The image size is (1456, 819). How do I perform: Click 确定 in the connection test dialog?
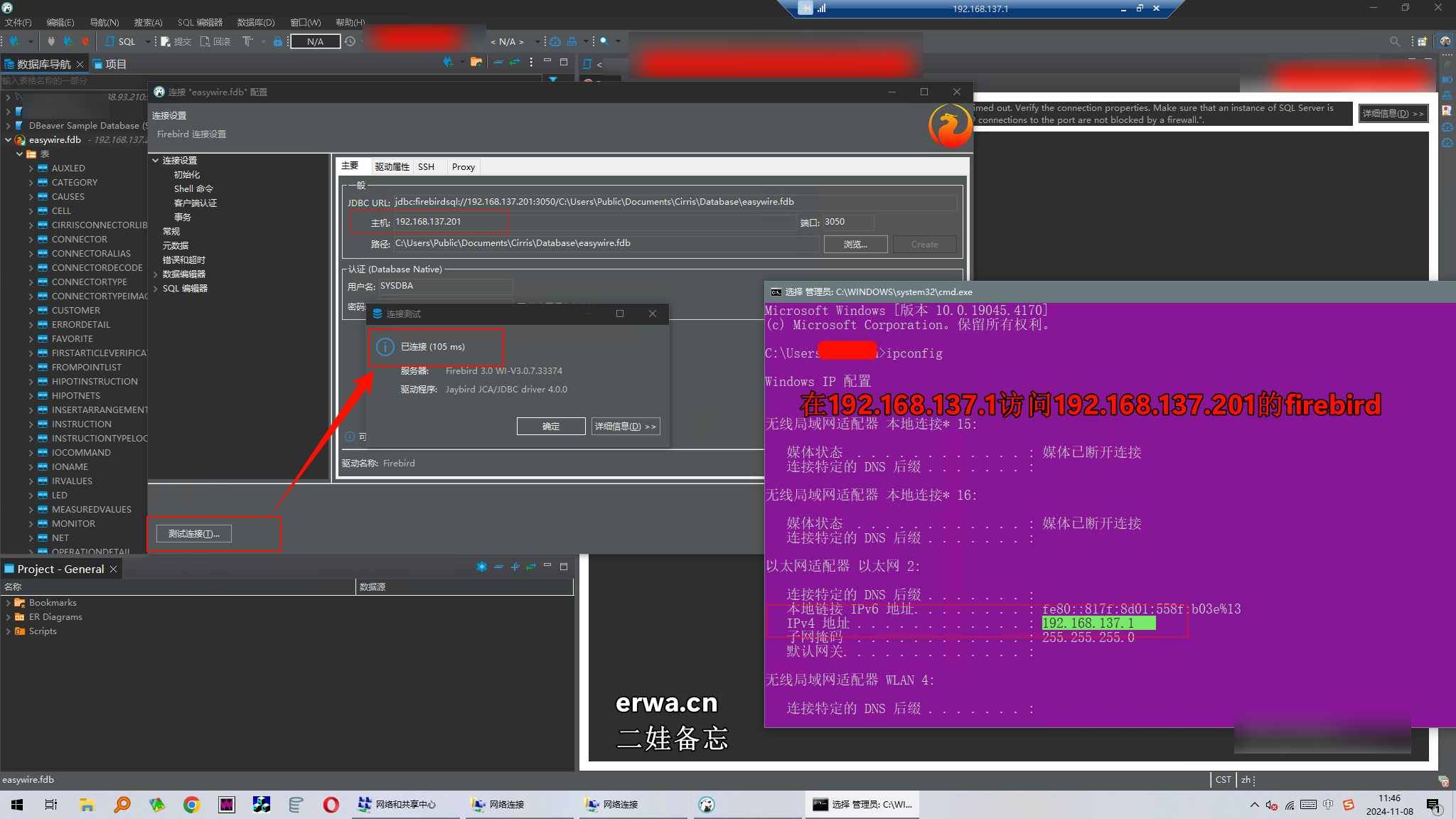[x=551, y=427]
